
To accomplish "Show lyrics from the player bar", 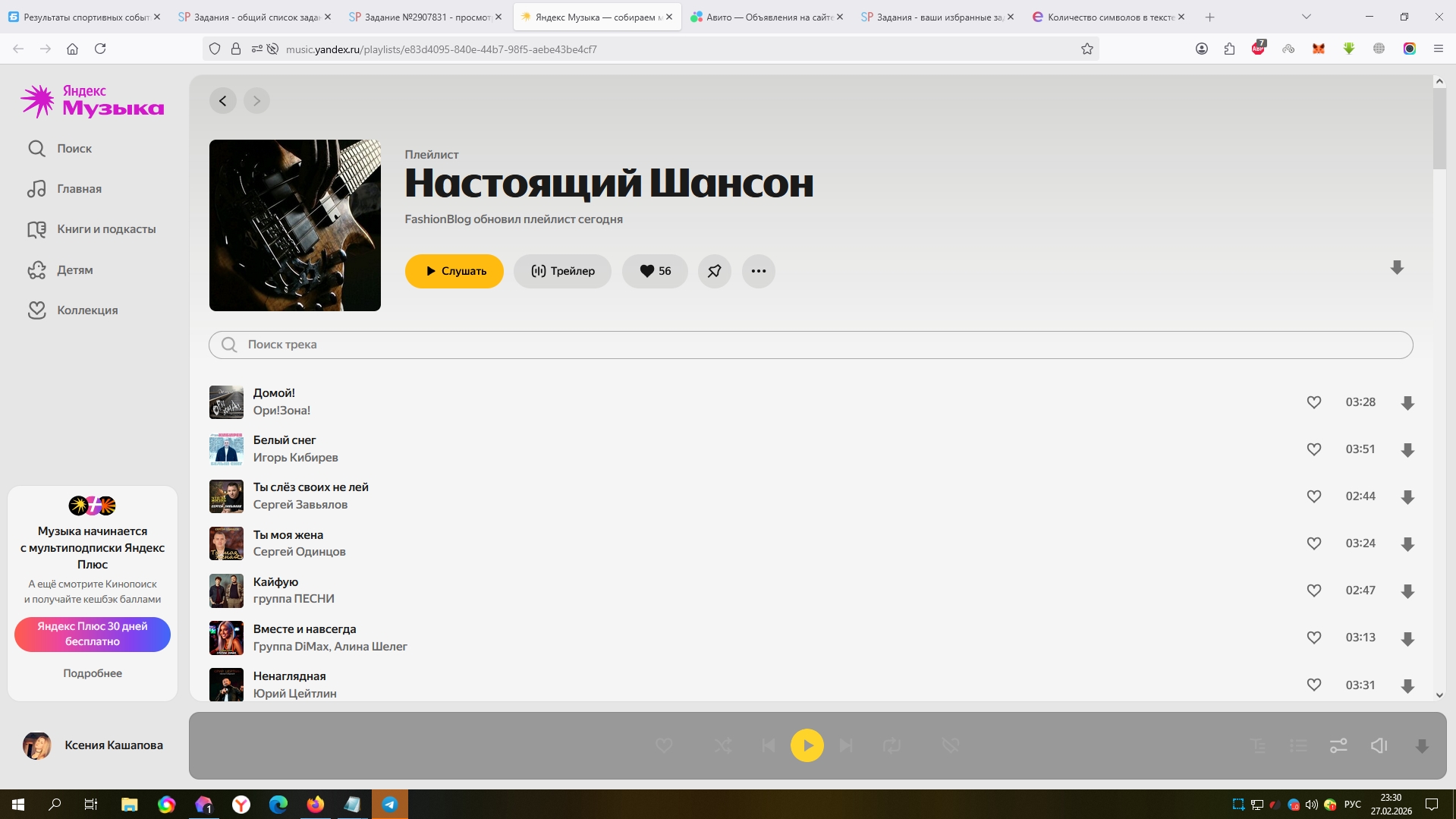I will tap(1259, 746).
